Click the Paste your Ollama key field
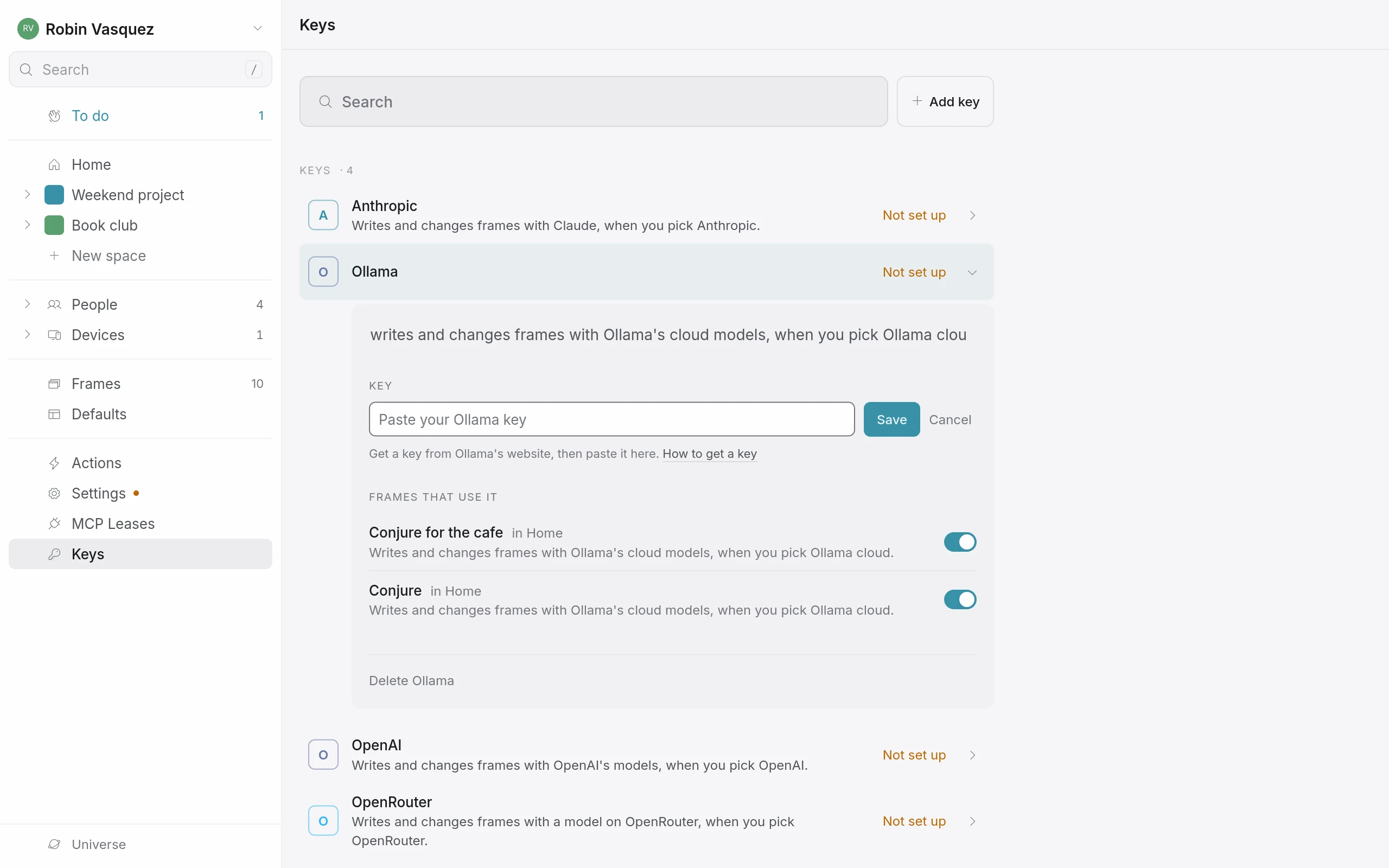Viewport: 1389px width, 868px height. coord(611,419)
